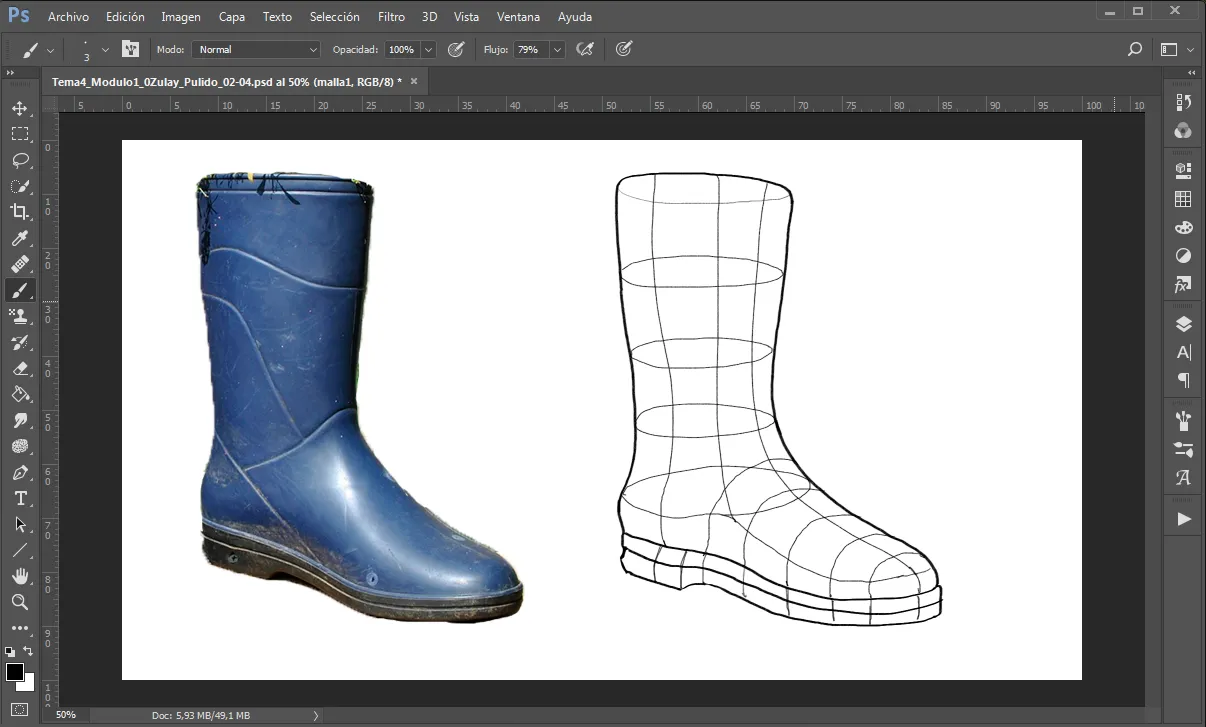Select the Eyedropper tool
Image resolution: width=1206 pixels, height=727 pixels.
pos(20,238)
